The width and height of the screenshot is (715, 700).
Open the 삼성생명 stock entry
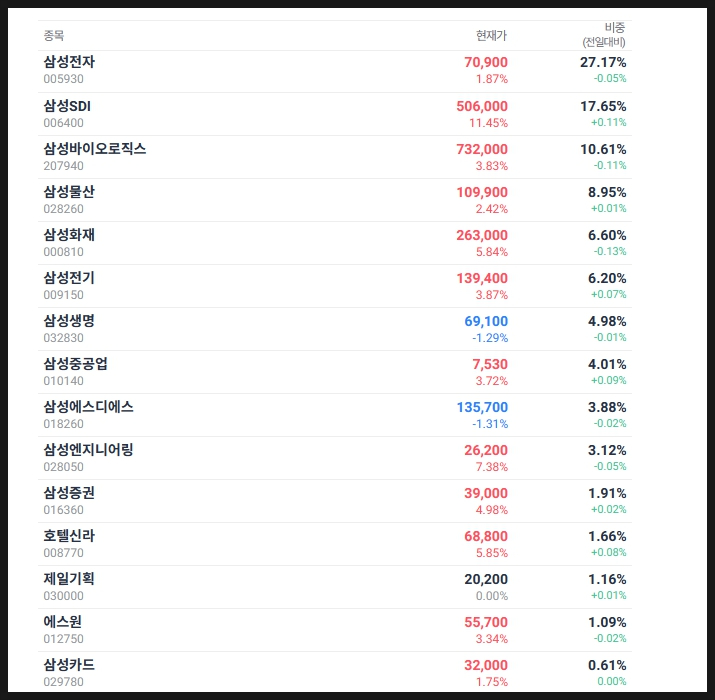coord(69,320)
